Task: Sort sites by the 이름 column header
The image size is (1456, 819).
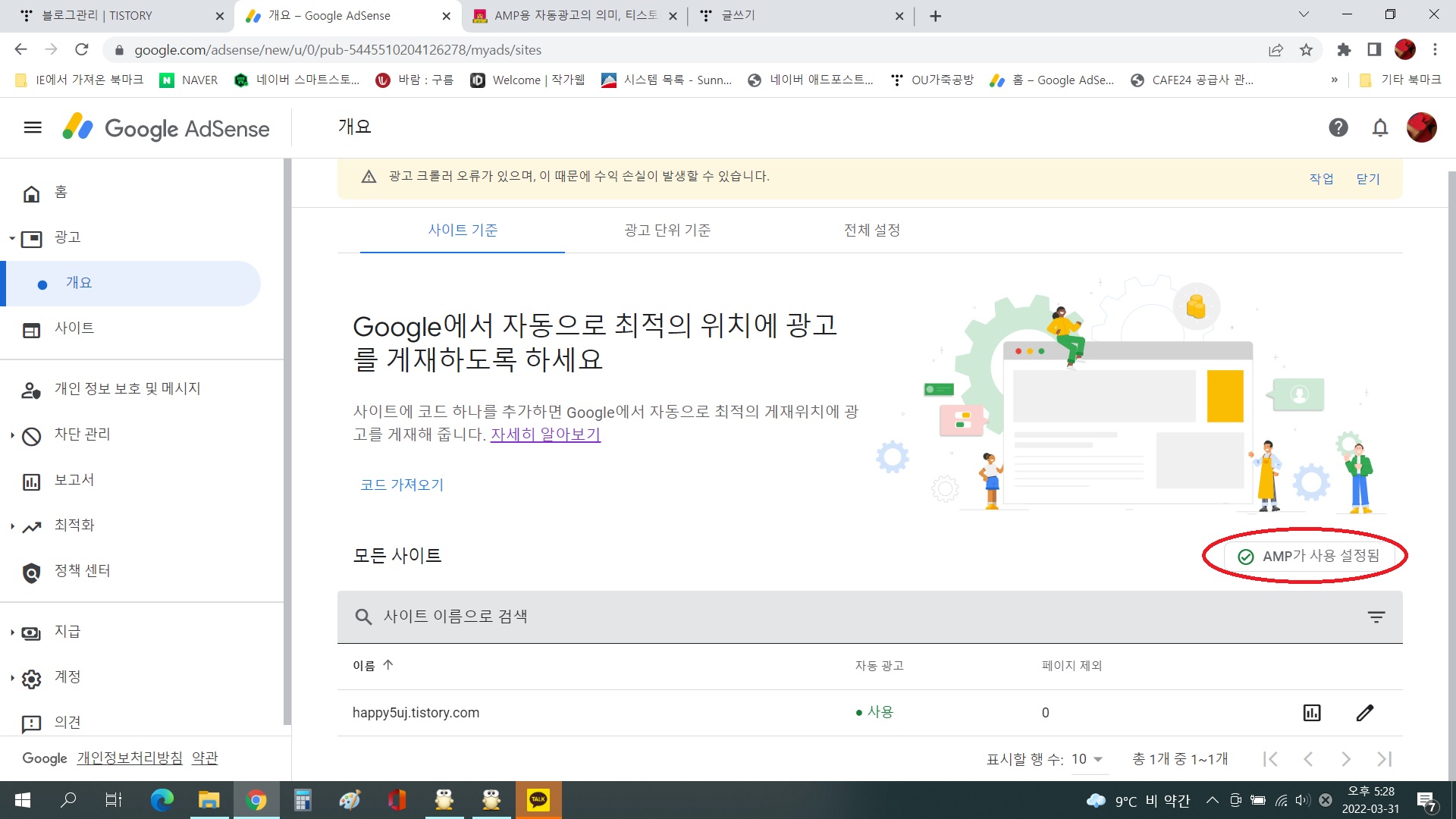Action: pos(373,666)
